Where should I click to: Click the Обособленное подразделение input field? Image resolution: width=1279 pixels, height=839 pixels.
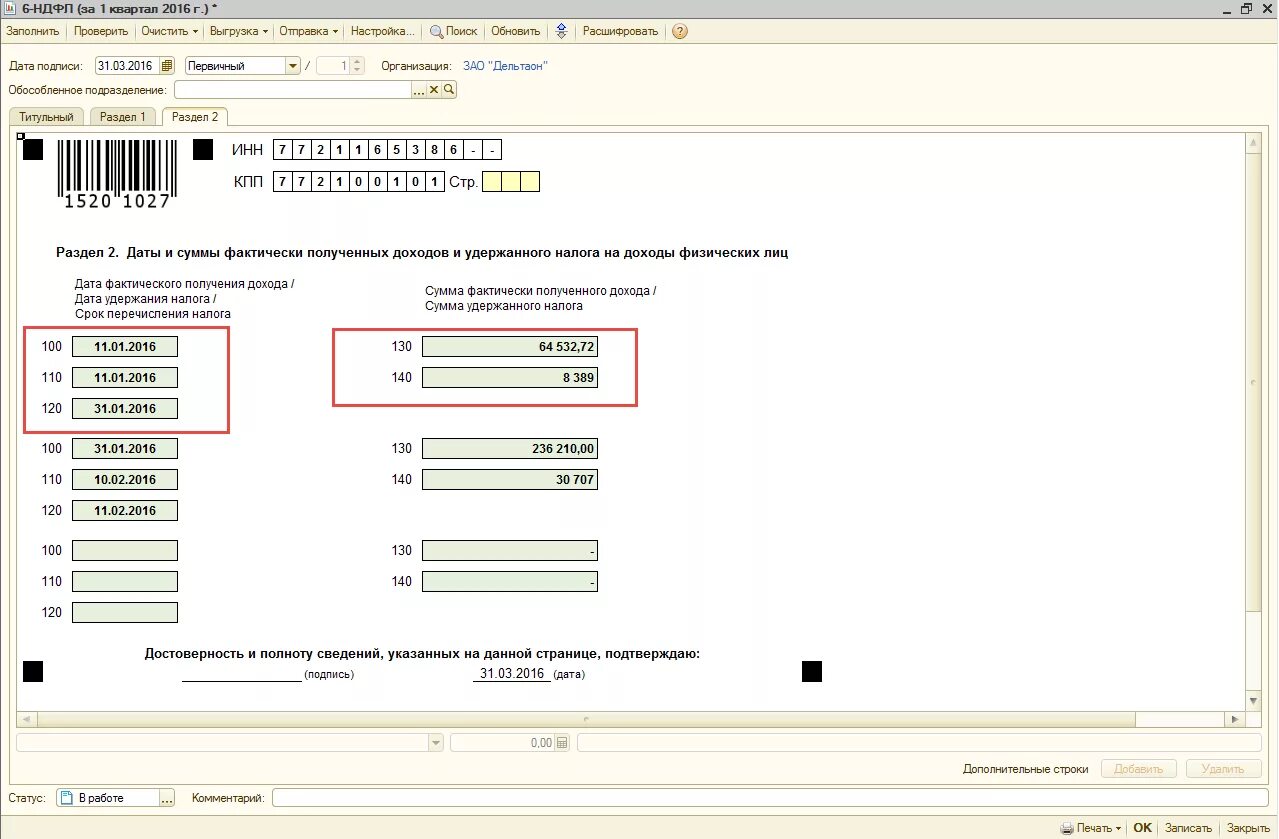pyautogui.click(x=293, y=90)
